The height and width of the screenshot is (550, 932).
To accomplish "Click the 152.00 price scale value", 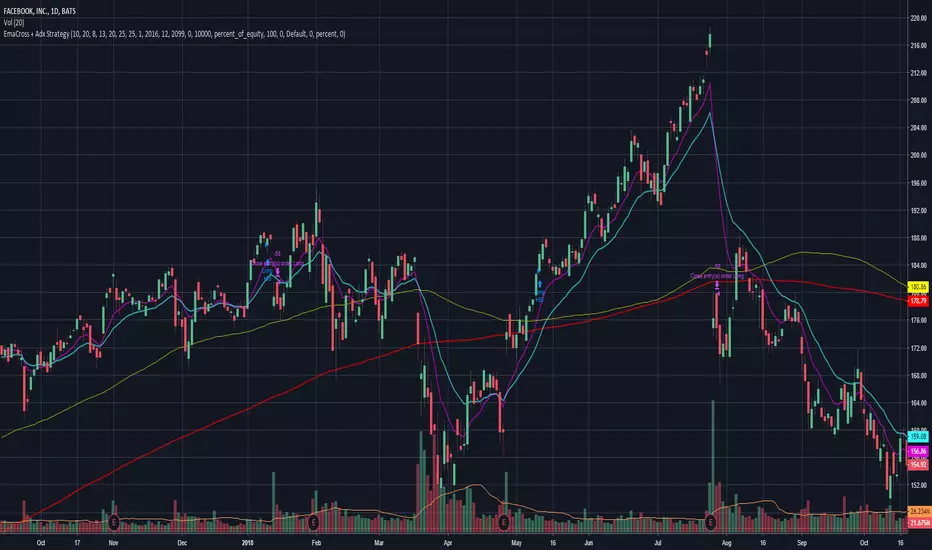I will pyautogui.click(x=918, y=485).
